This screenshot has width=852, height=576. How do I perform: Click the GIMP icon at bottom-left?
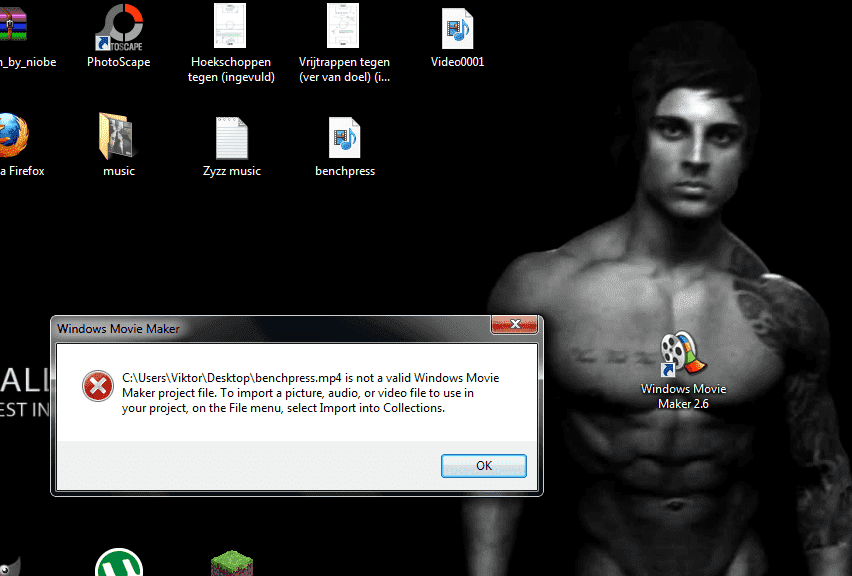6,568
